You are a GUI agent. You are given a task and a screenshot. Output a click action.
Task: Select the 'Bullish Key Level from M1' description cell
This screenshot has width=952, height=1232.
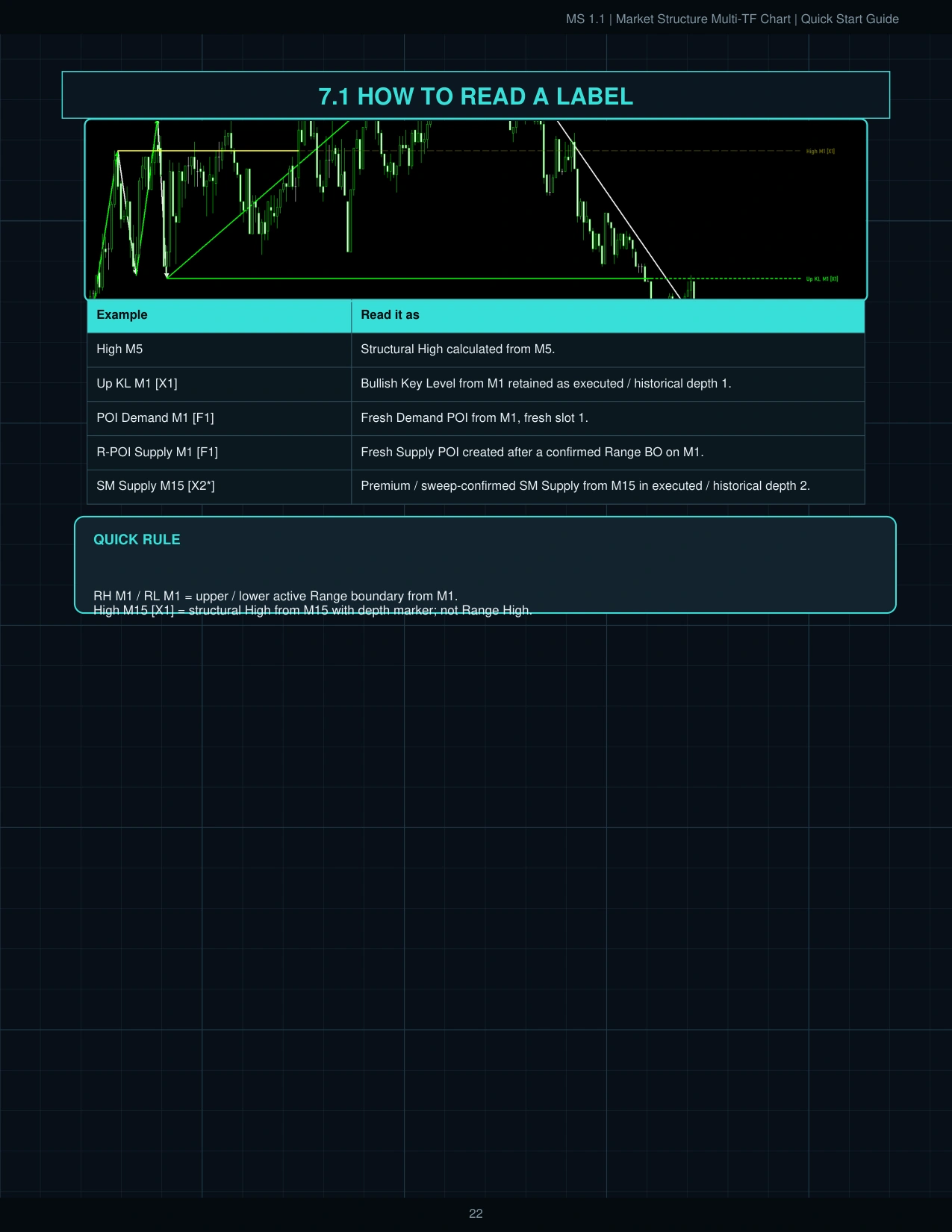click(x=608, y=384)
